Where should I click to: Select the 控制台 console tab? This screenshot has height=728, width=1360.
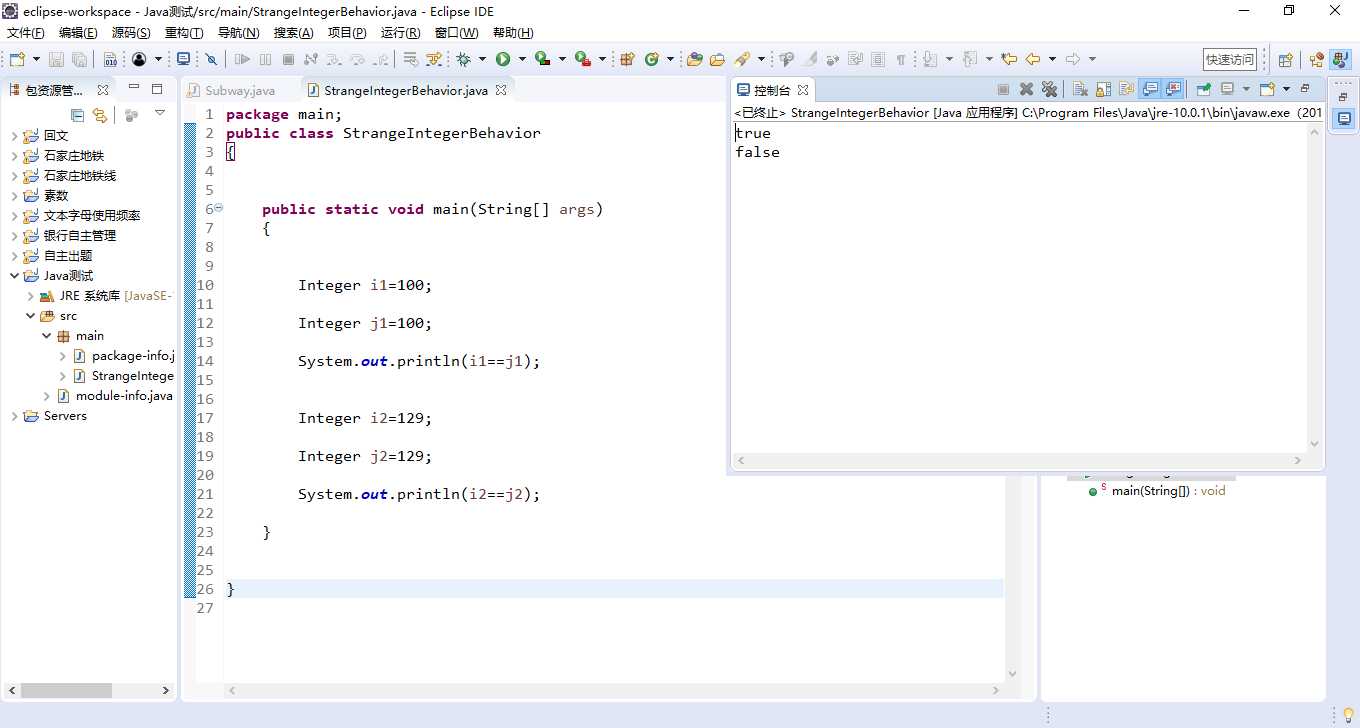click(x=771, y=90)
